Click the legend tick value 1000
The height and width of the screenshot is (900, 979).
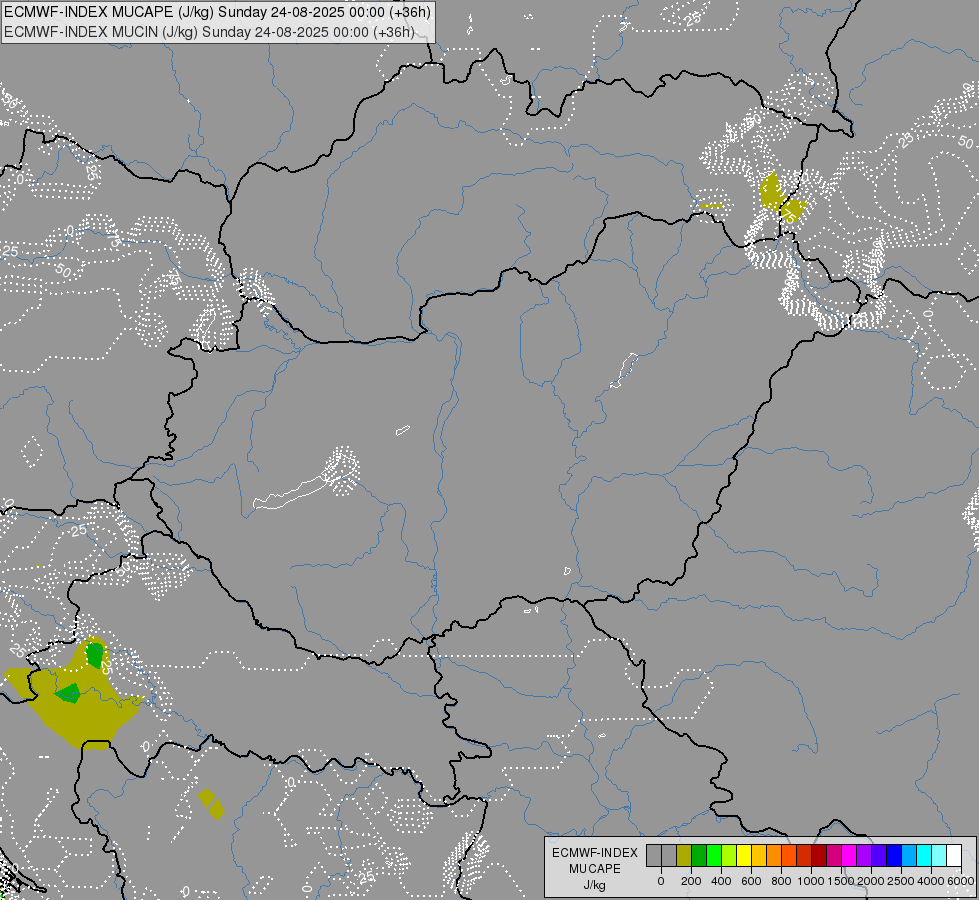[x=811, y=881]
